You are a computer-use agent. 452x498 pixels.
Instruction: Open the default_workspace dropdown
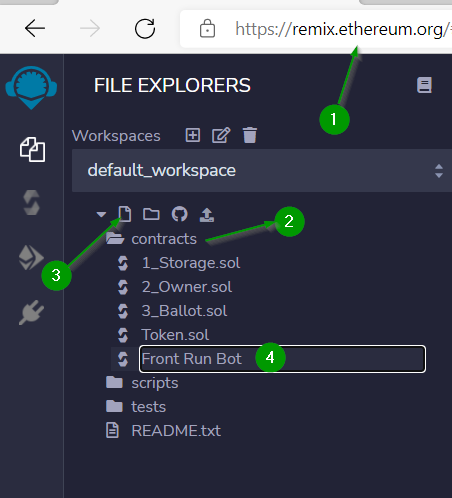pos(262,170)
